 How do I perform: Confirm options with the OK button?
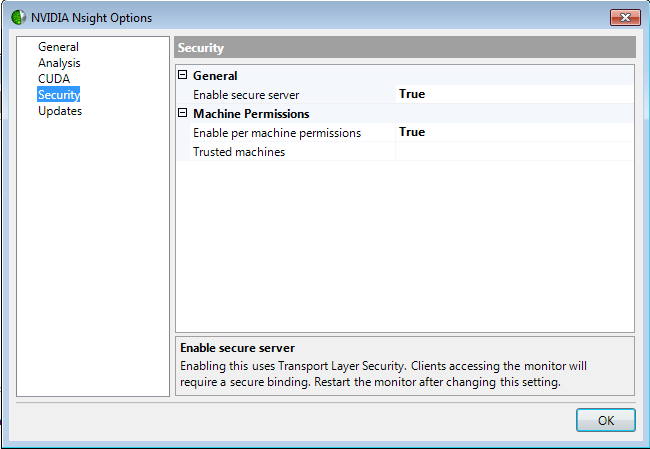[x=605, y=420]
